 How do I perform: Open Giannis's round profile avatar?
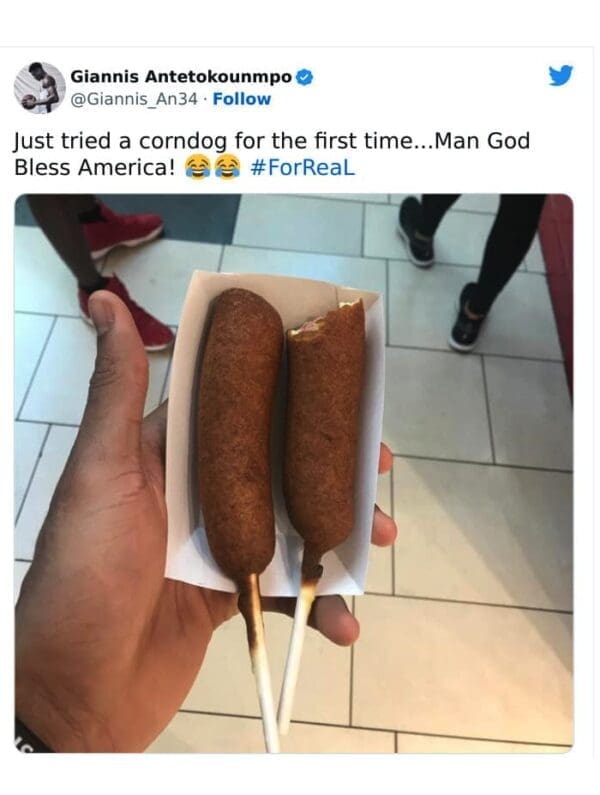click(x=40, y=88)
